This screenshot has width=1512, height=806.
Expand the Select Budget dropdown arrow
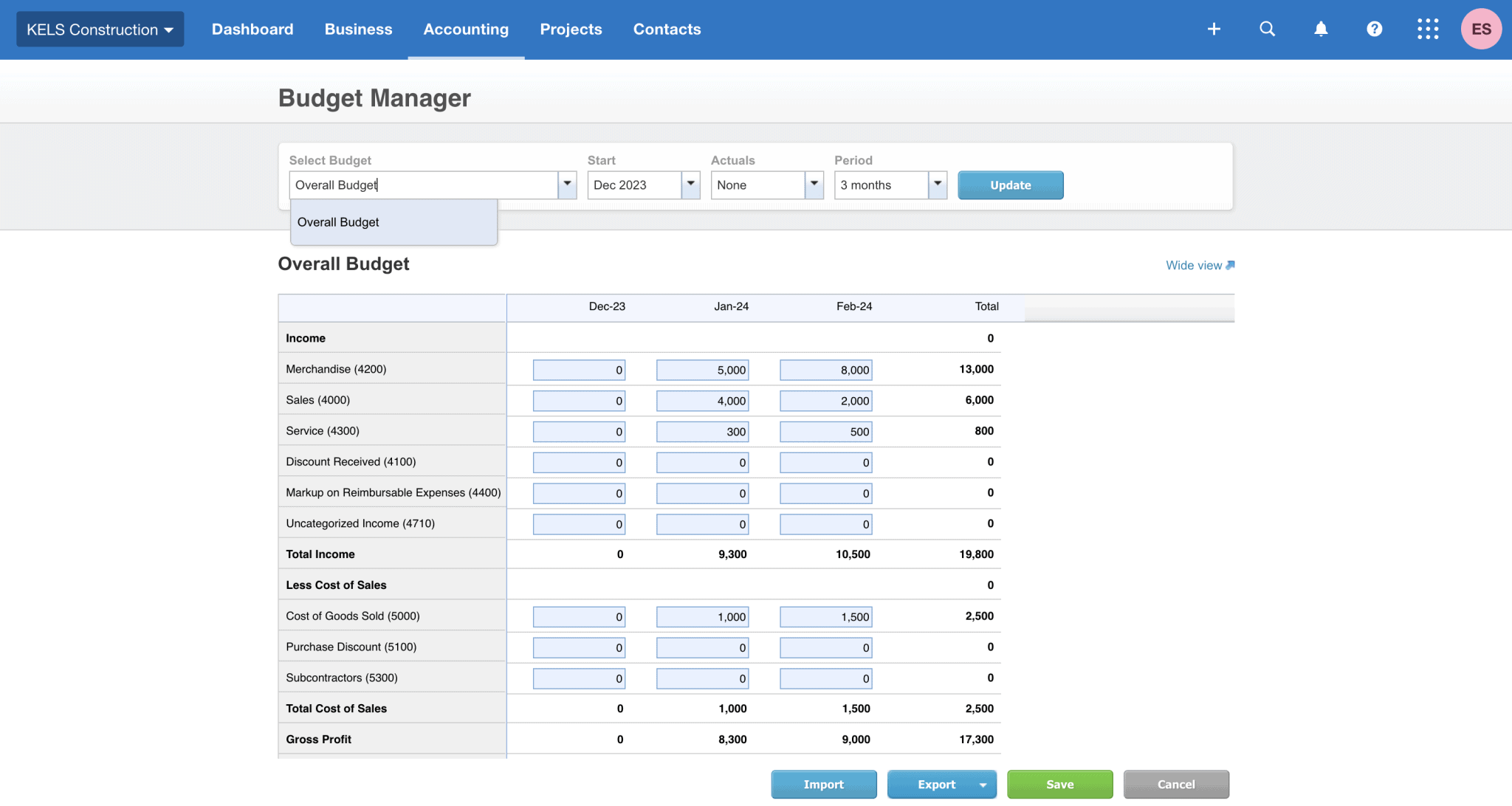click(566, 185)
